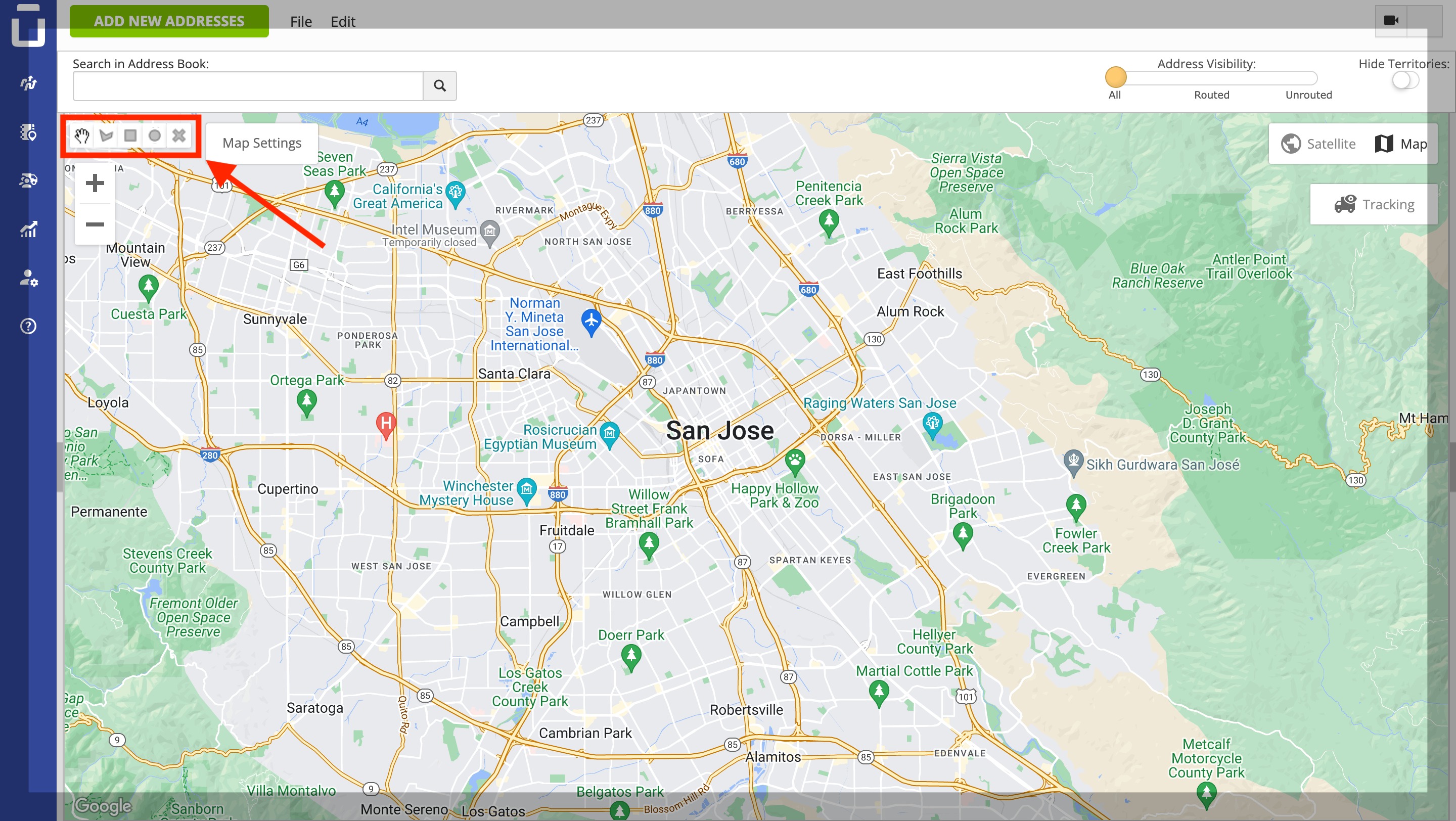The width and height of the screenshot is (1456, 821).
Task: Zoom out with the minus button
Action: [95, 224]
